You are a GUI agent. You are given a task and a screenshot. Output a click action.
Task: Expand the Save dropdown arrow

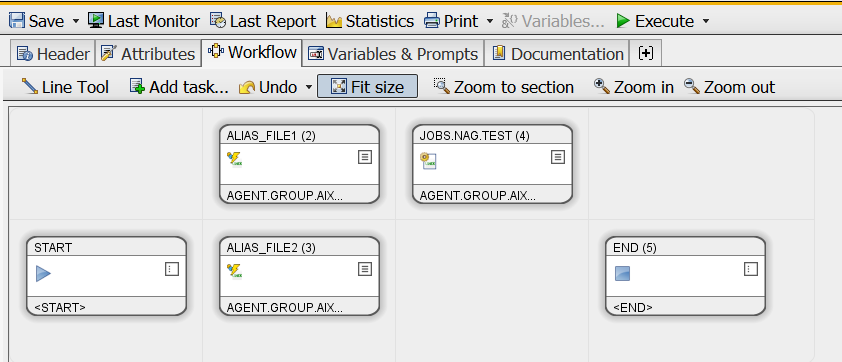[x=75, y=21]
